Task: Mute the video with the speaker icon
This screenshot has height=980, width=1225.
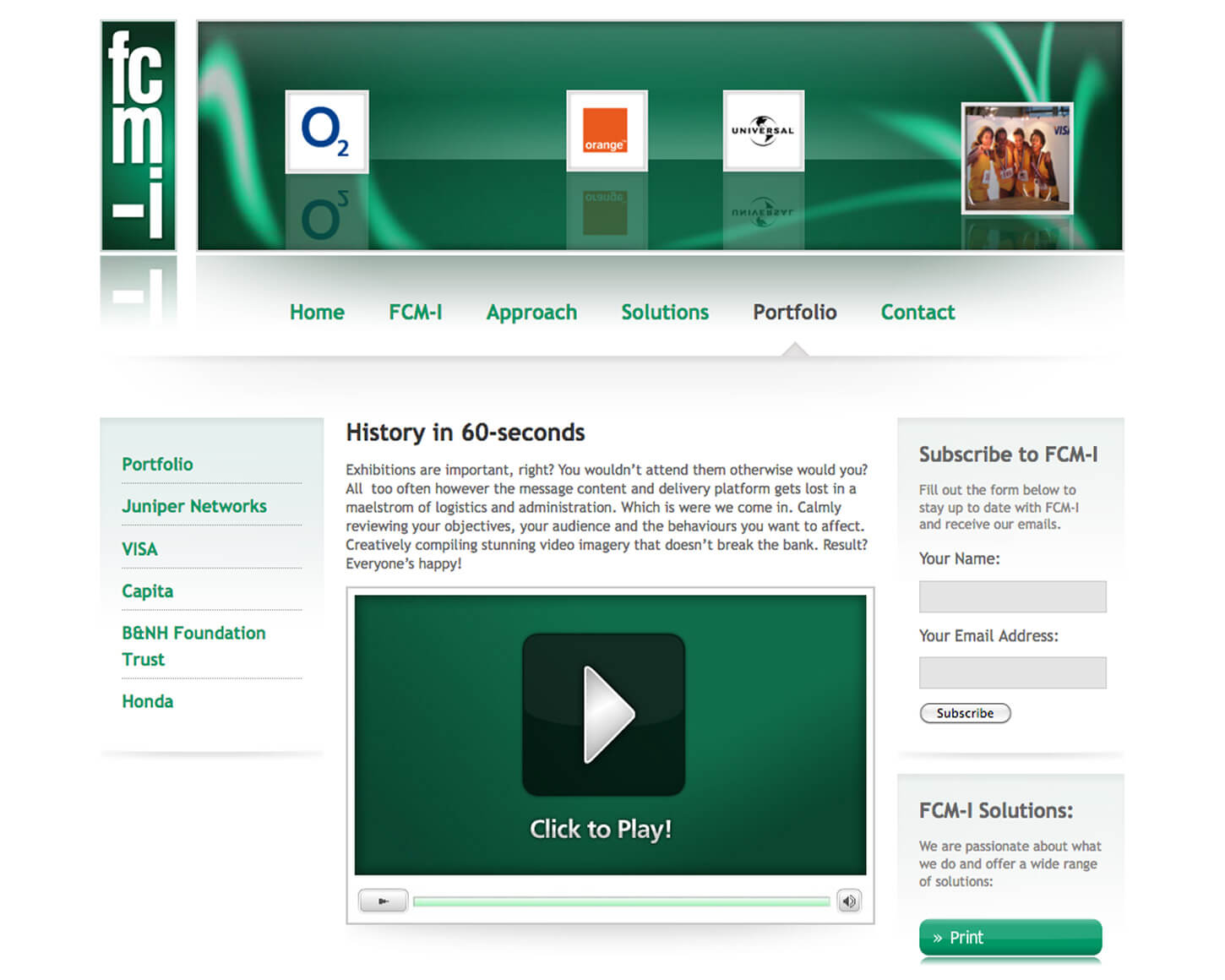Action: point(849,901)
